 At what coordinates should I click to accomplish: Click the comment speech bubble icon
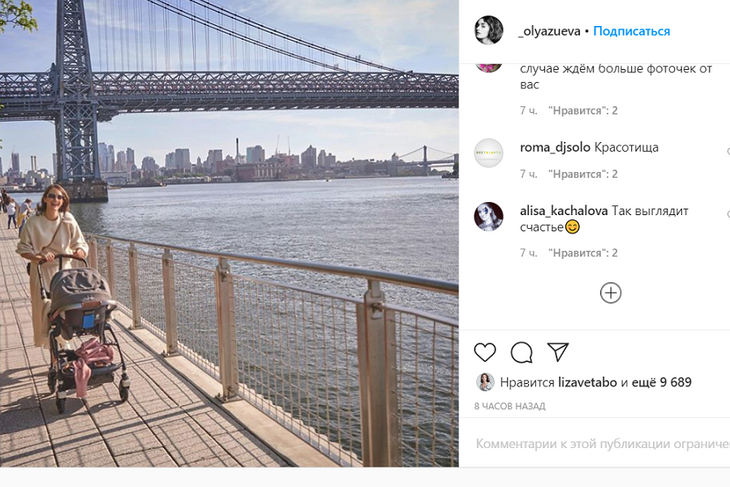(521, 352)
